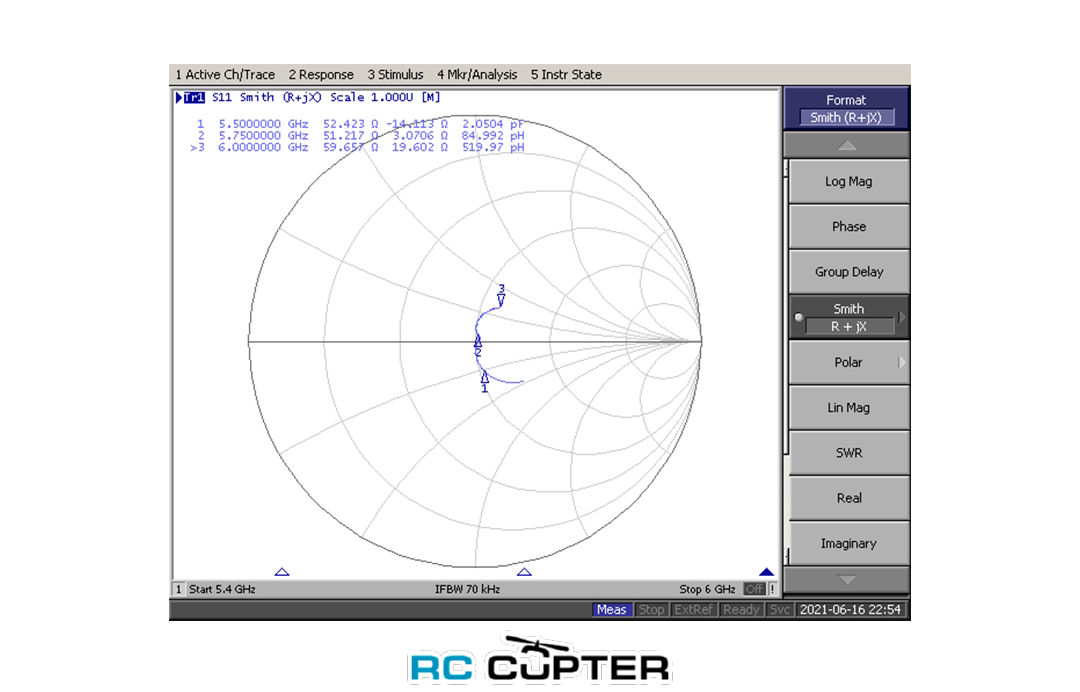Open the Polar format submenu
The image size is (1080, 692).
pyautogui.click(x=849, y=362)
